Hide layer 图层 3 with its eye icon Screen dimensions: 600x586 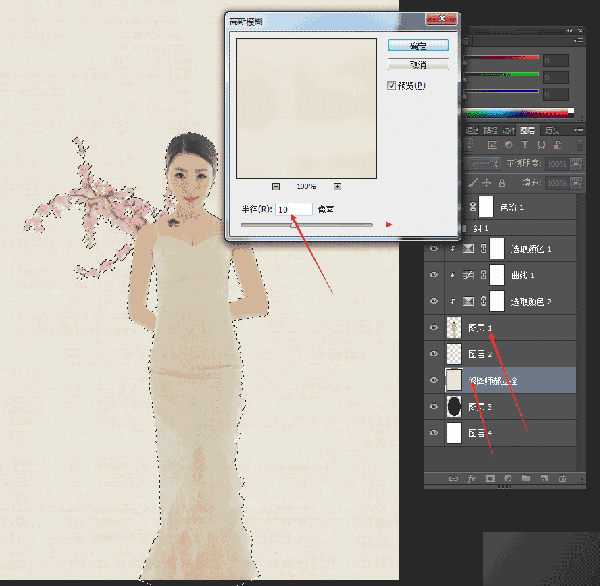434,406
